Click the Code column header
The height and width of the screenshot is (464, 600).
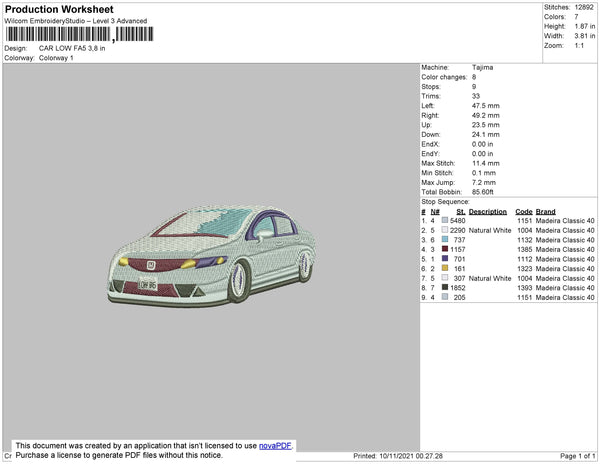(x=524, y=211)
